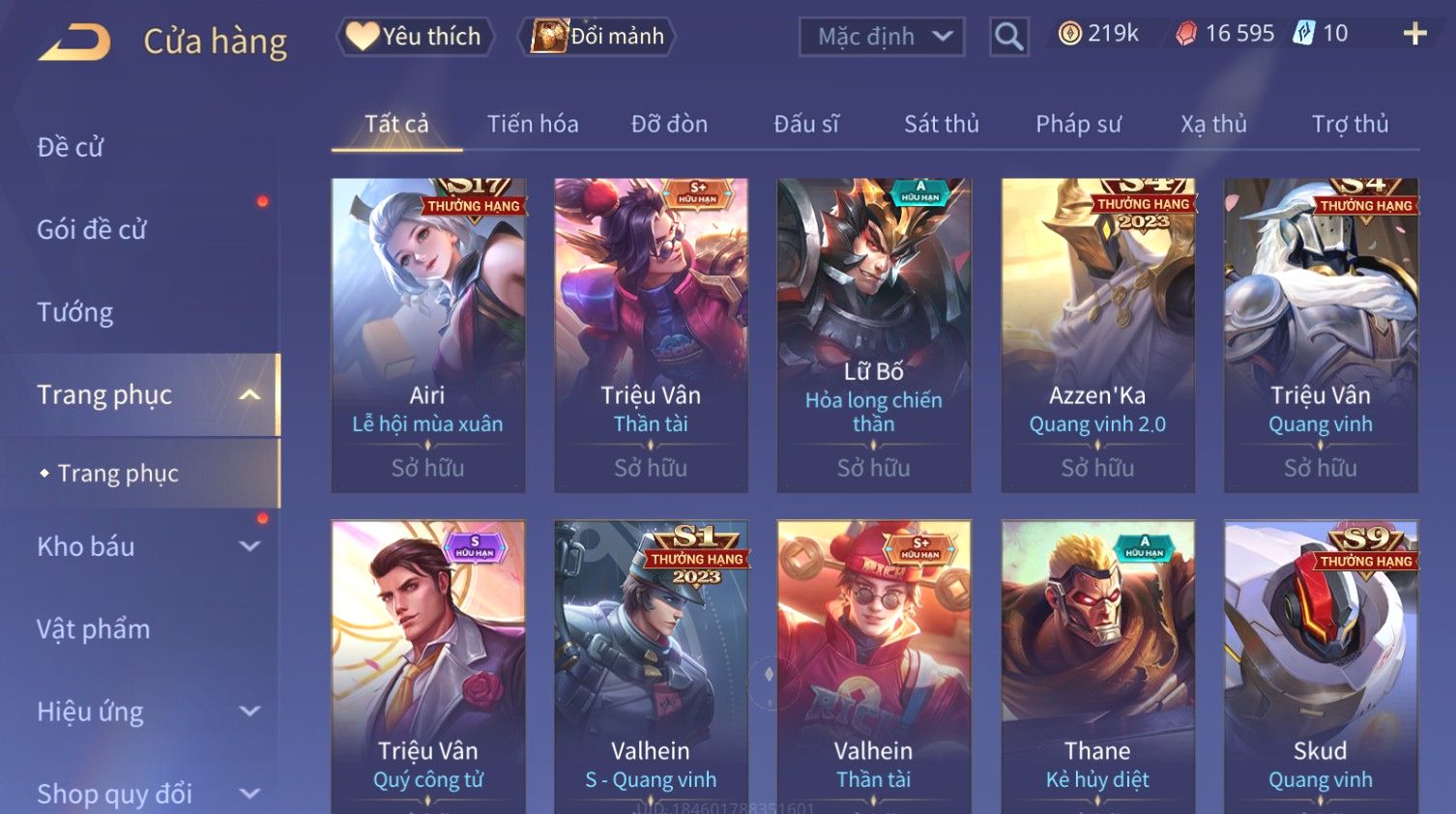Switch to the Tiến hóa tab

[x=533, y=124]
